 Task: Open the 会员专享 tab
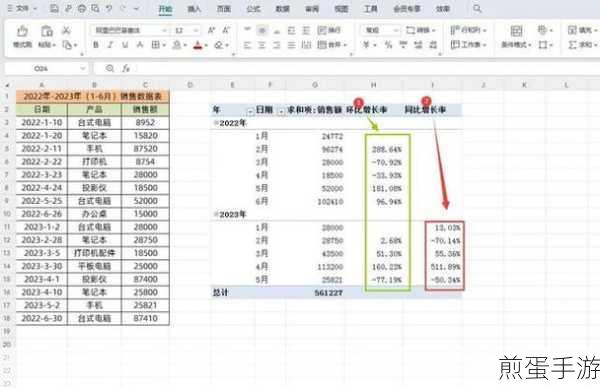click(406, 8)
